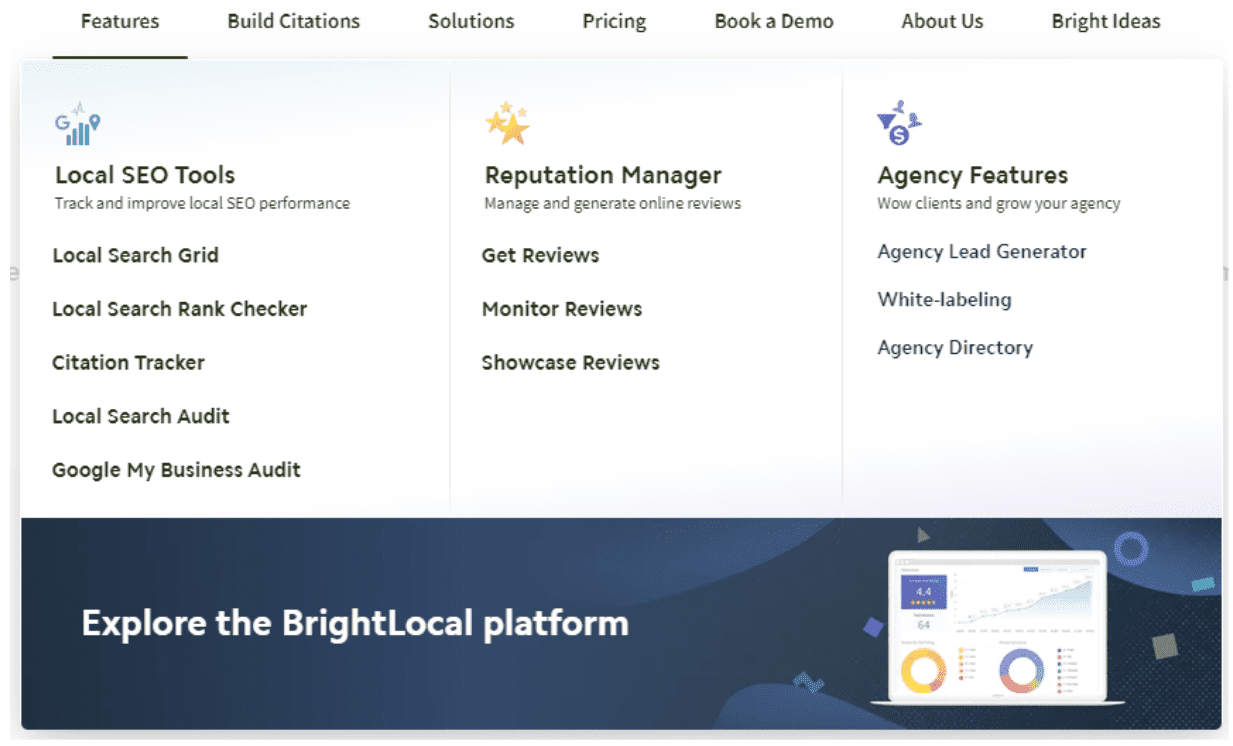Click 'Wow clients and grow your agency' text

click(999, 204)
